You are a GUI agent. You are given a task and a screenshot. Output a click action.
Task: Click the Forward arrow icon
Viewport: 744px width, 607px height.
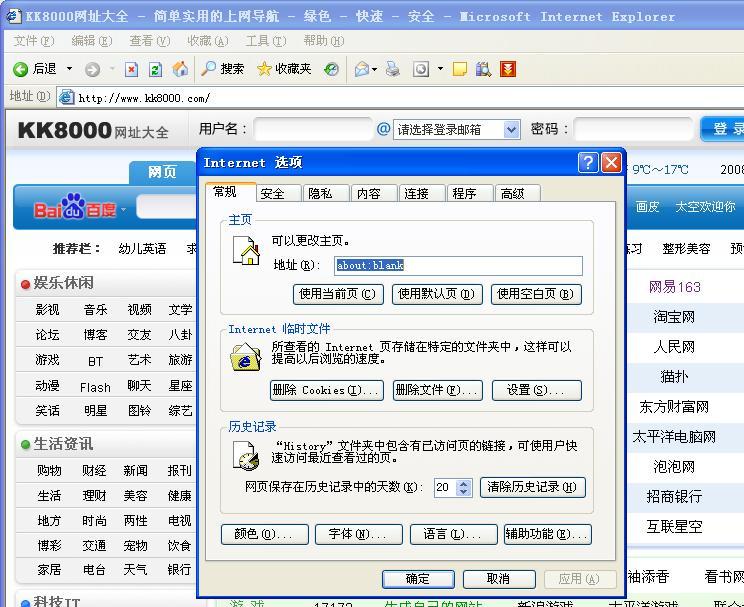tap(93, 70)
